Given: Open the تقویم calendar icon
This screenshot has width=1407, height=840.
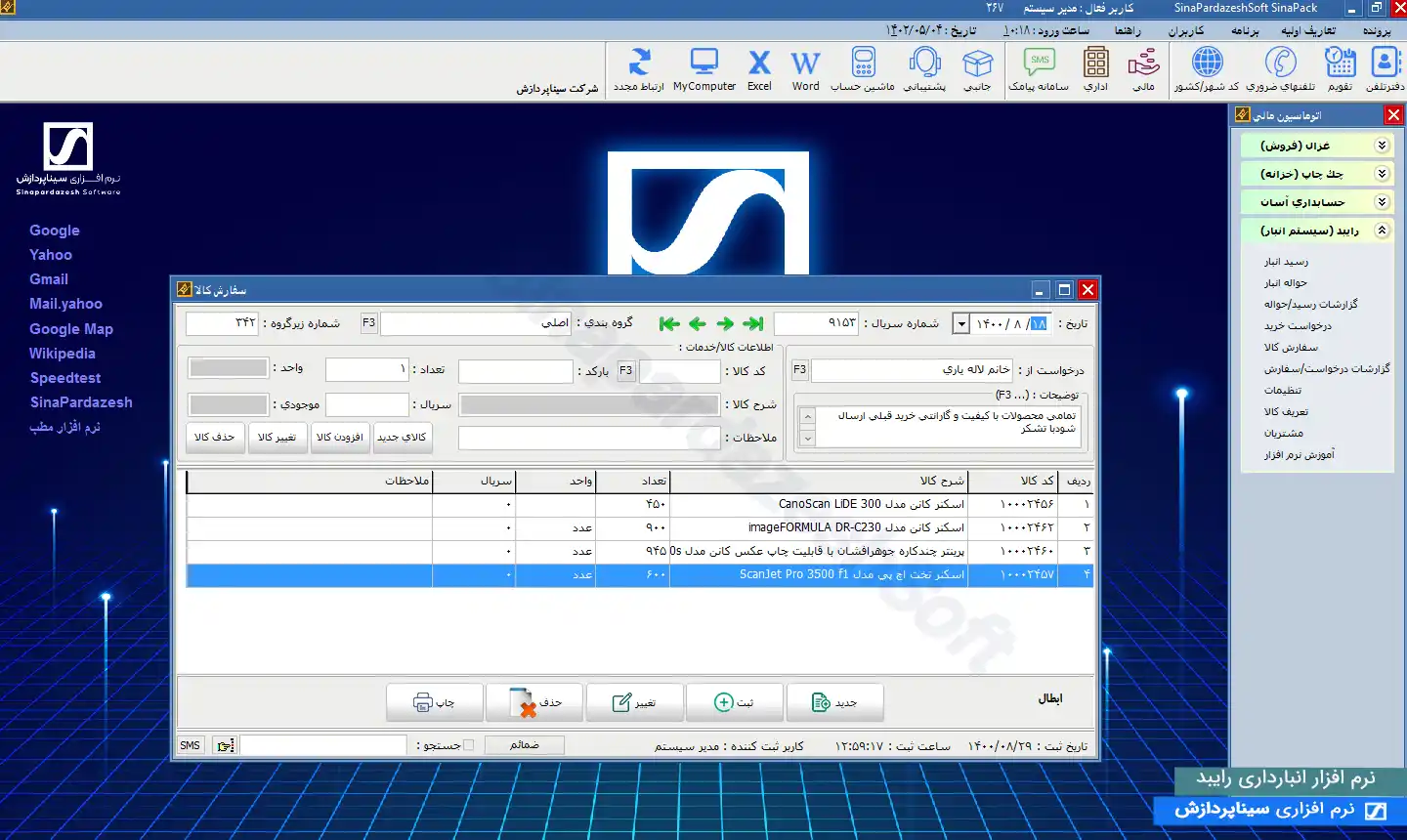Looking at the screenshot, I should (x=1340, y=68).
